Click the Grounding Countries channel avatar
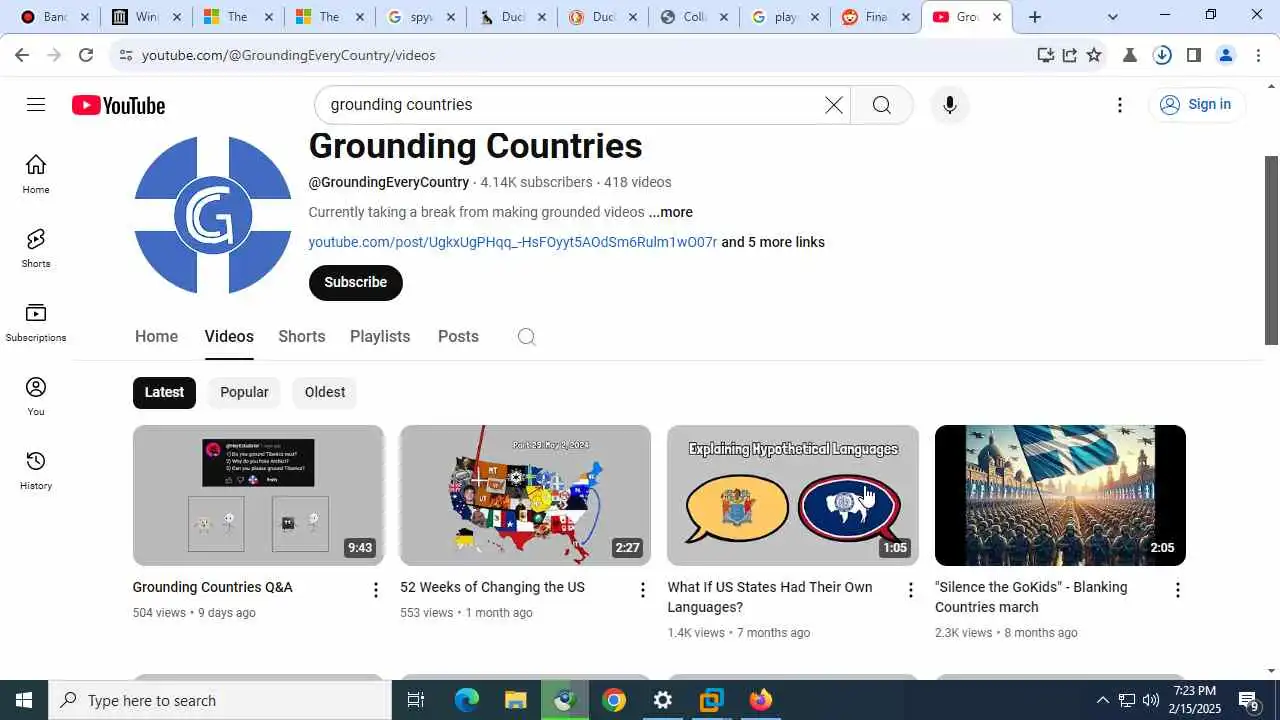This screenshot has height=720, width=1280. tap(213, 215)
